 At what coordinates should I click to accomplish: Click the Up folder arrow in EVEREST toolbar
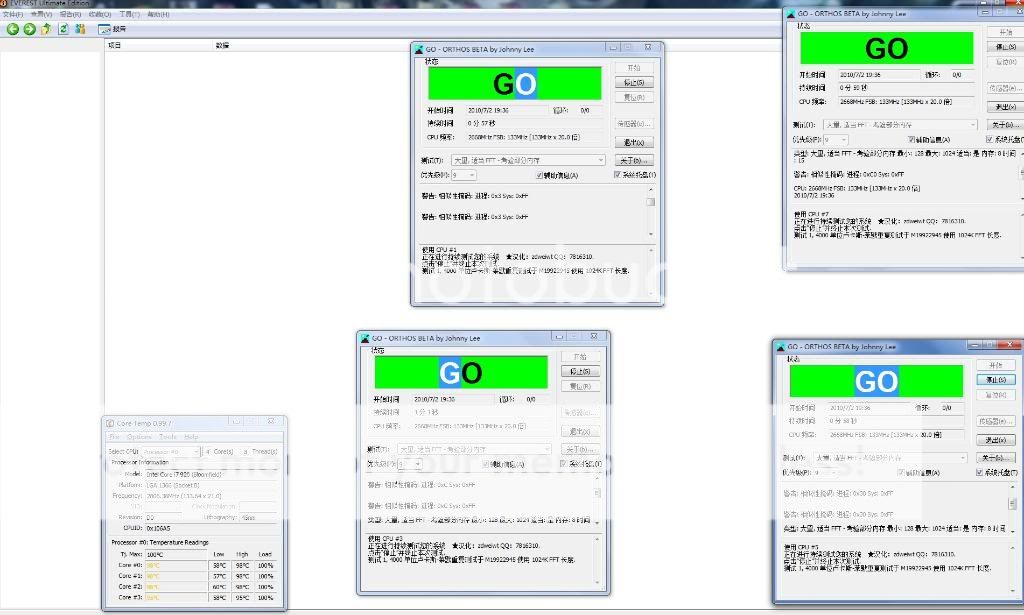tap(46, 29)
